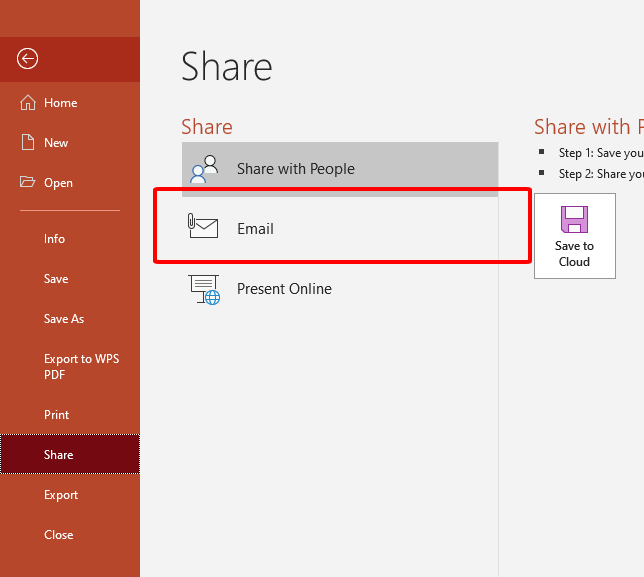Choose the Email sharing option
The image size is (644, 577).
pyautogui.click(x=340, y=228)
